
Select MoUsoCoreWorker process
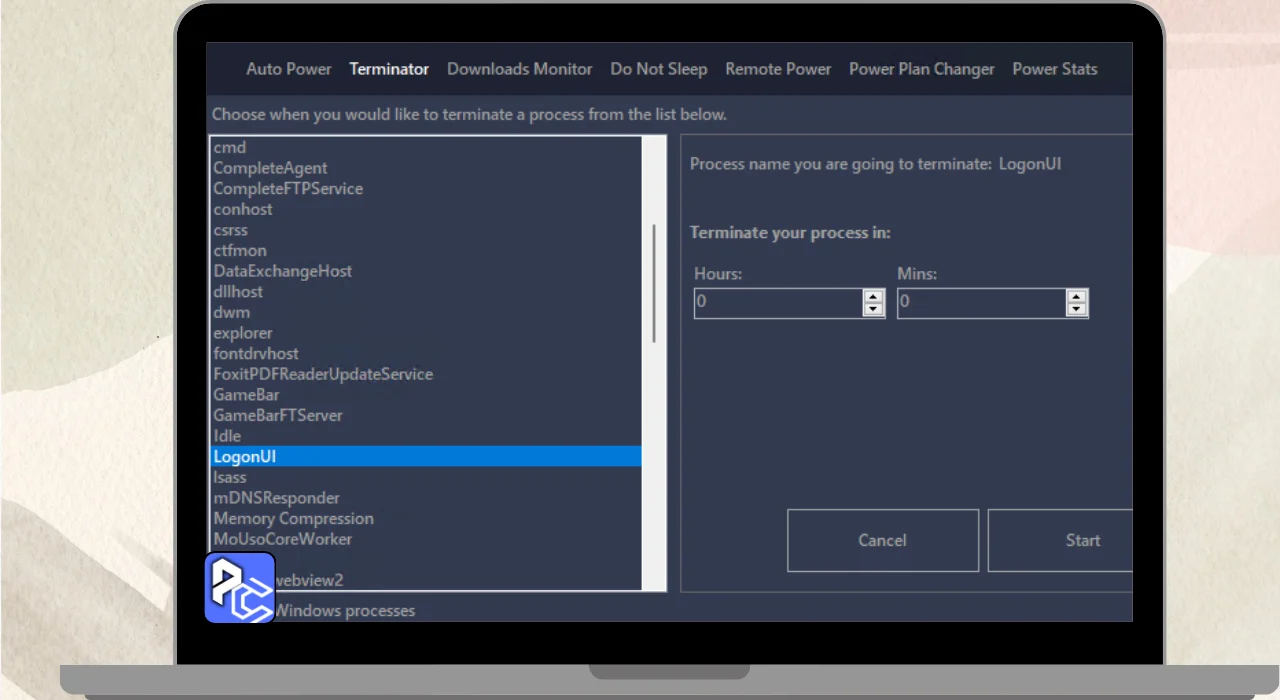coord(426,539)
